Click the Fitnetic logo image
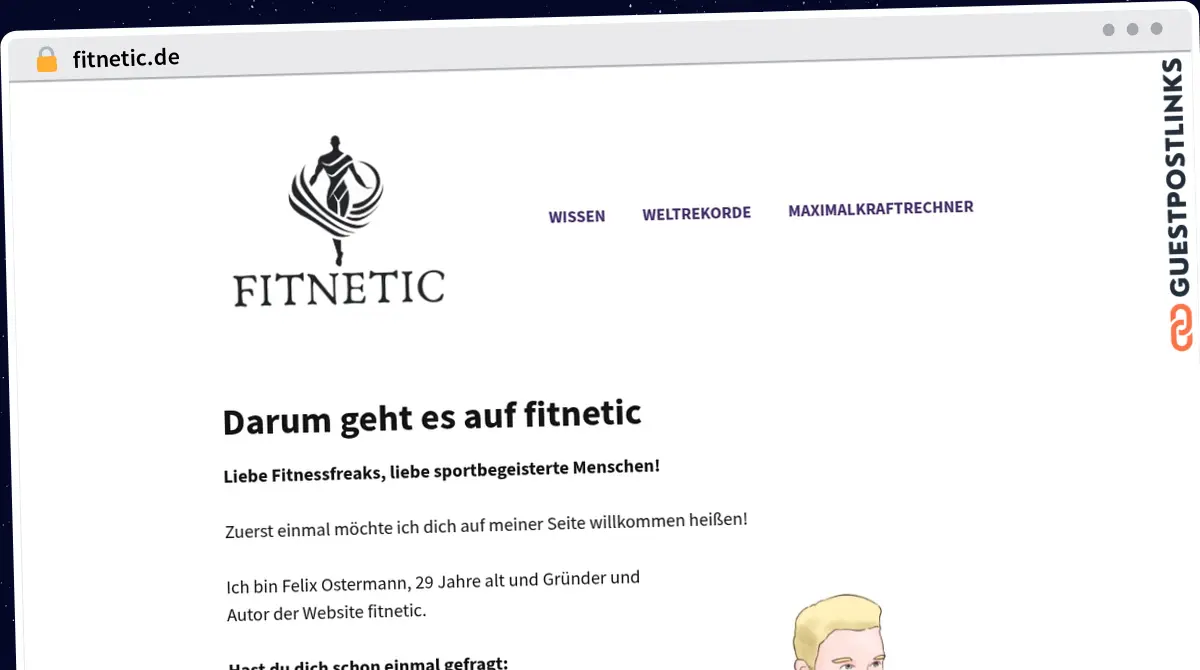The height and width of the screenshot is (670, 1200). 338,222
